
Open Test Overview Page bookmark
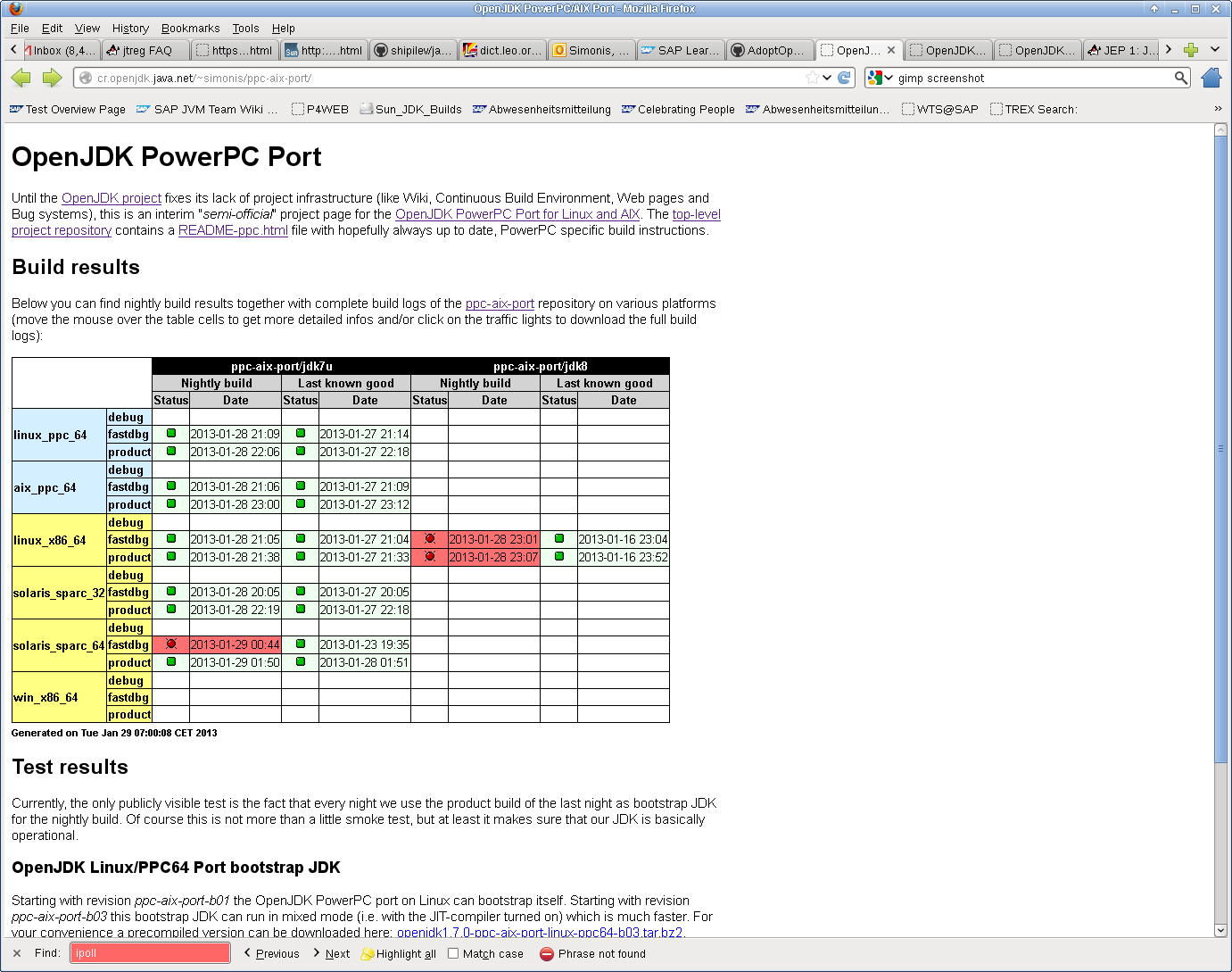click(x=68, y=109)
